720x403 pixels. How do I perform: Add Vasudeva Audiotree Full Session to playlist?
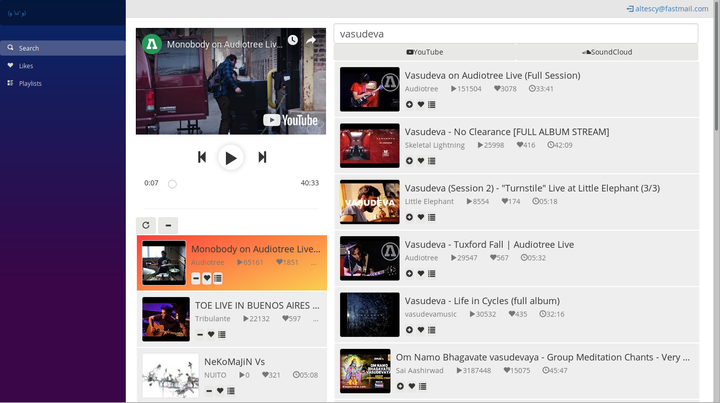pyautogui.click(x=432, y=105)
